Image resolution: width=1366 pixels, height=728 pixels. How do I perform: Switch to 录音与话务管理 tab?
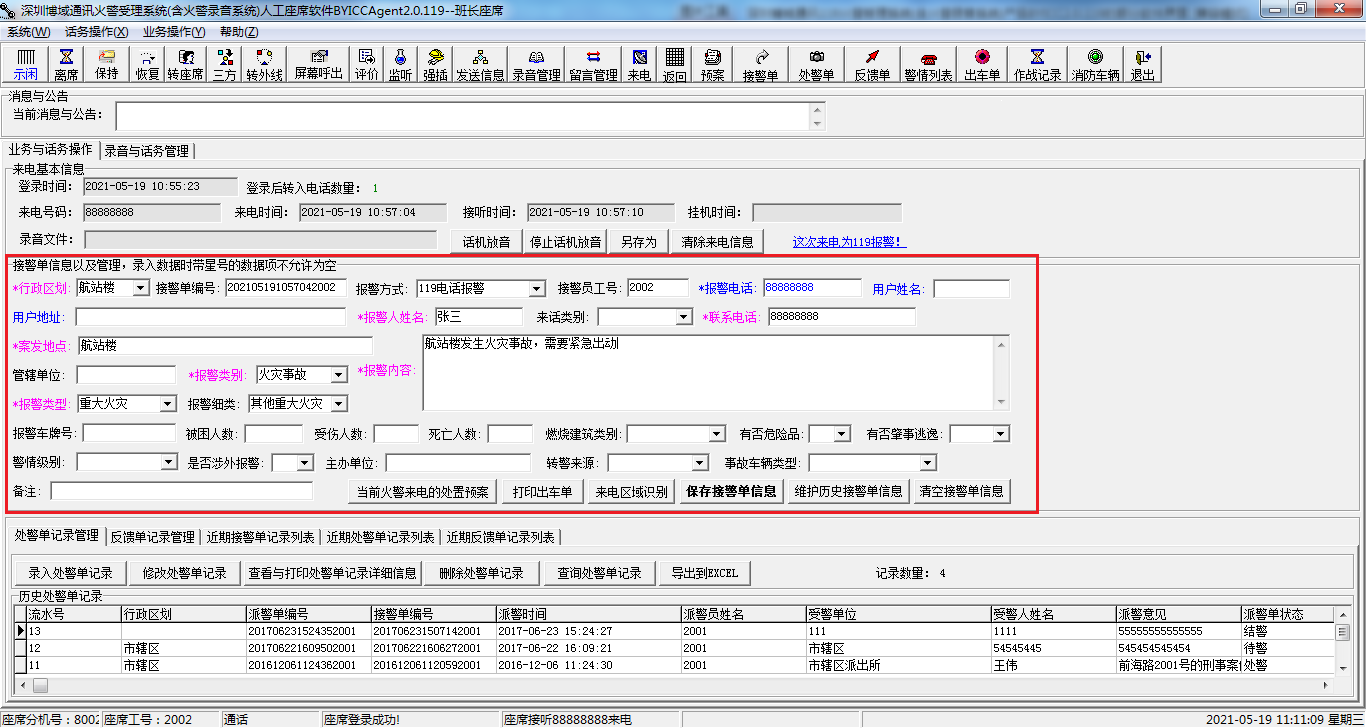(146, 151)
